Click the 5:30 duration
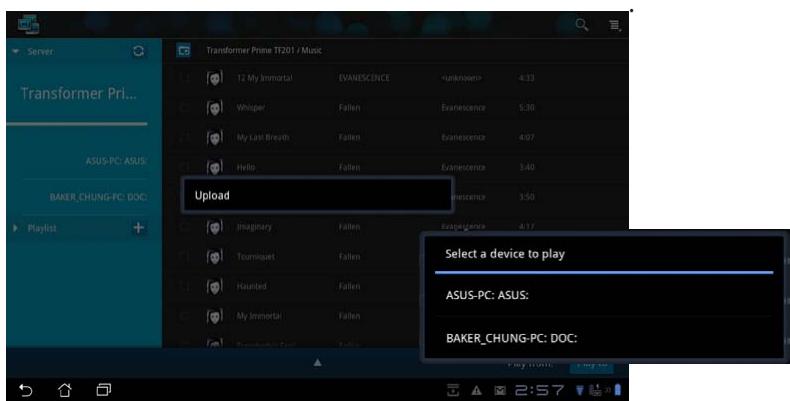This screenshot has height=401, width=790. point(526,108)
